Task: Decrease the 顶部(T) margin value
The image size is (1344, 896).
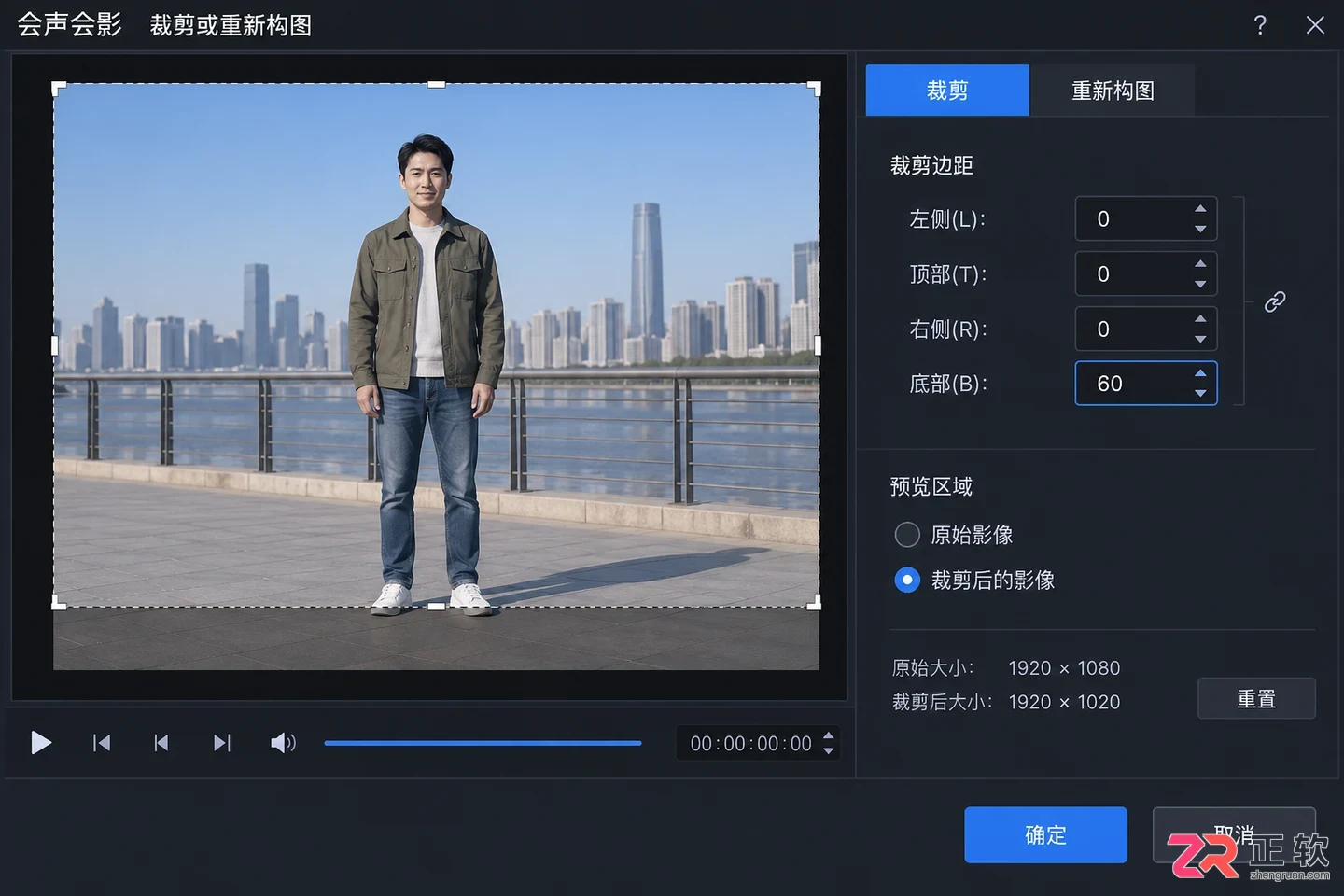Action: coord(1200,284)
